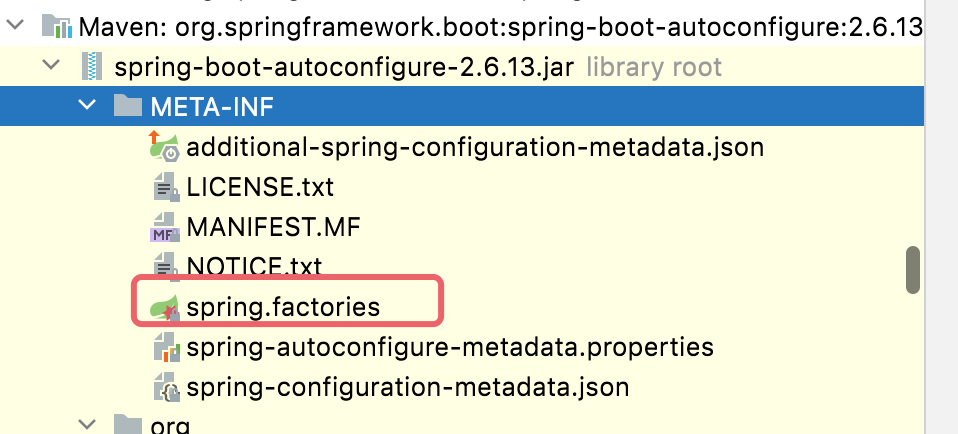Click the vertical scrollbar thumb
This screenshot has width=958, height=434.
[912, 270]
